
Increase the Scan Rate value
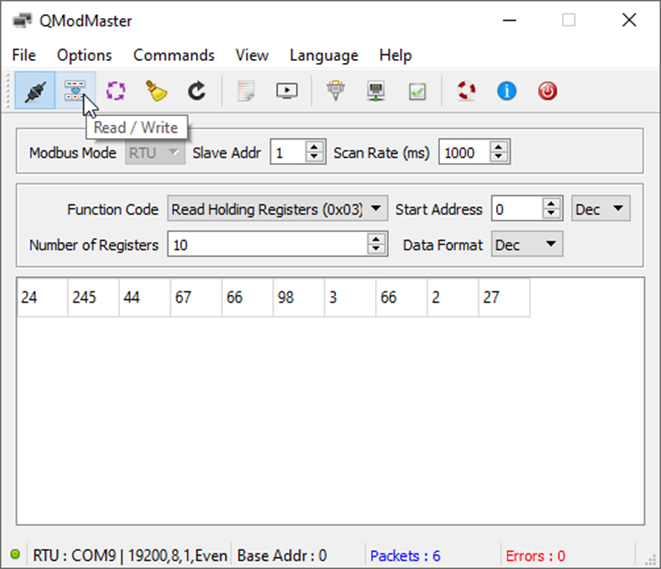click(498, 147)
